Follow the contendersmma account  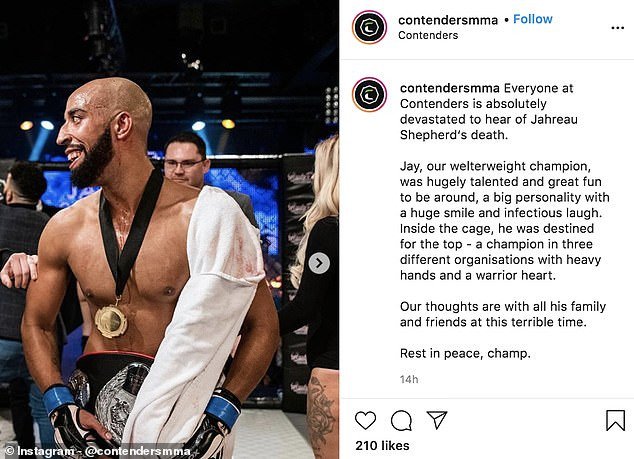(533, 19)
